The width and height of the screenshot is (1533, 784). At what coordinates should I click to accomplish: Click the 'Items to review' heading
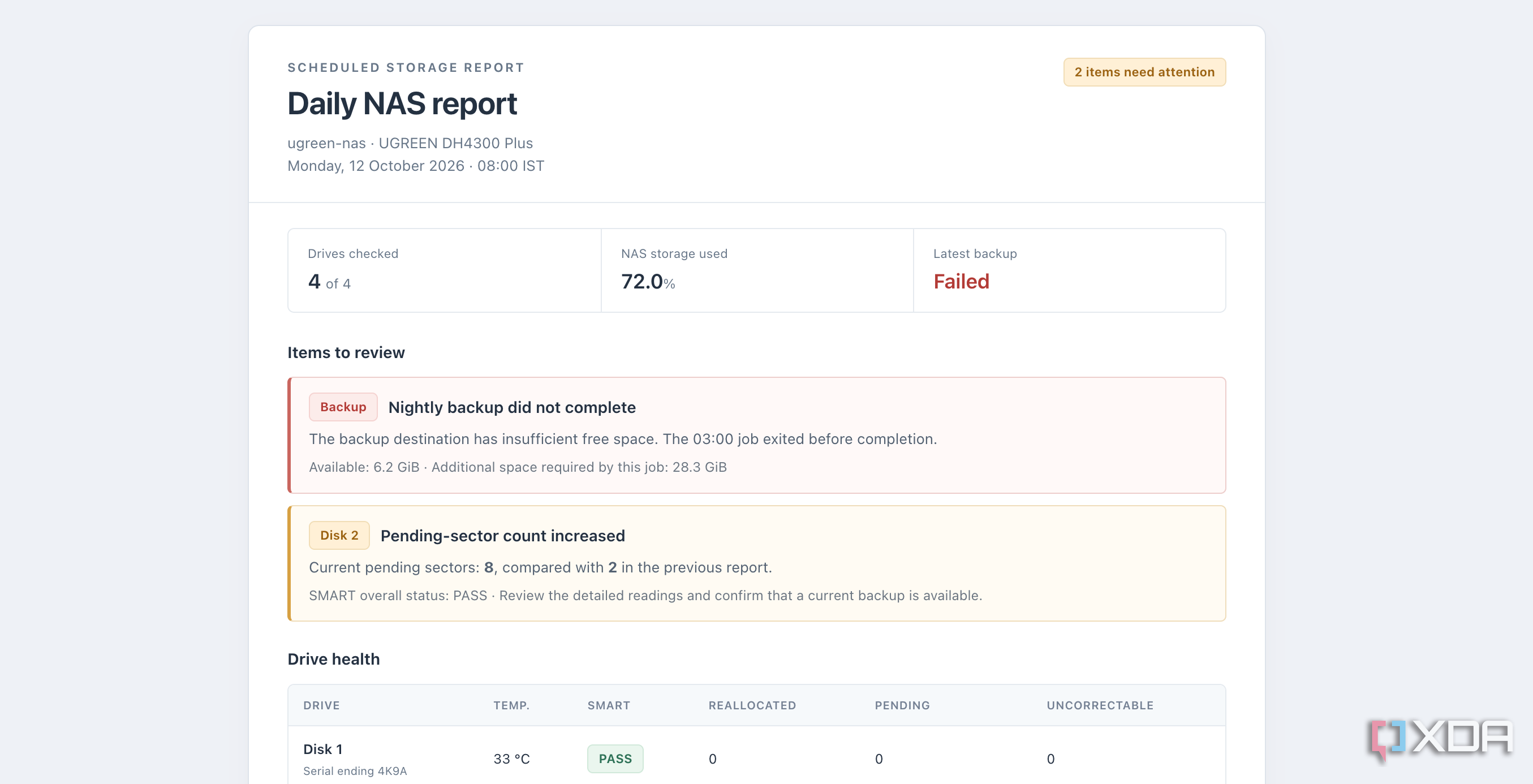coord(346,352)
